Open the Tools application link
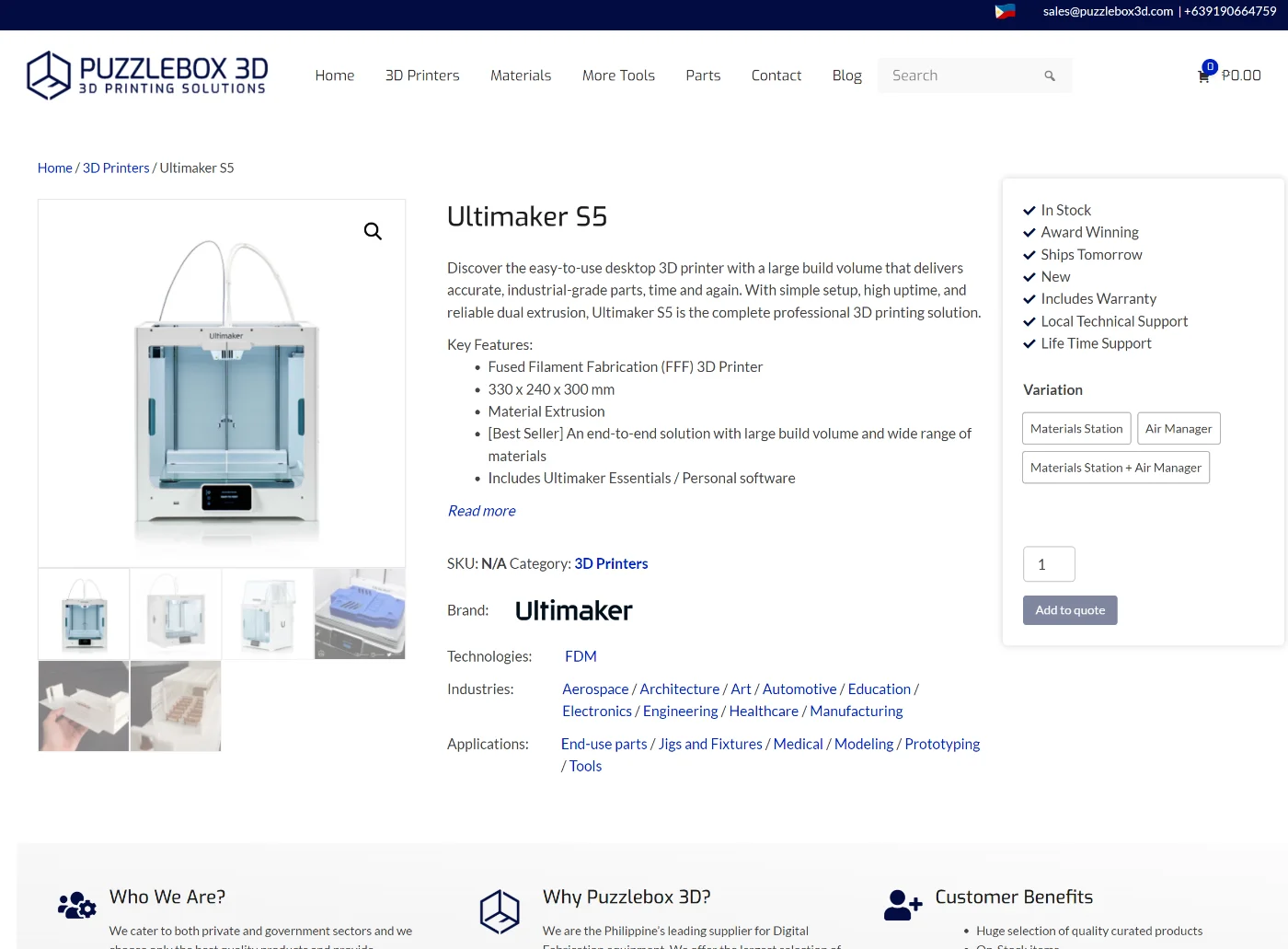The image size is (1288, 949). click(585, 766)
